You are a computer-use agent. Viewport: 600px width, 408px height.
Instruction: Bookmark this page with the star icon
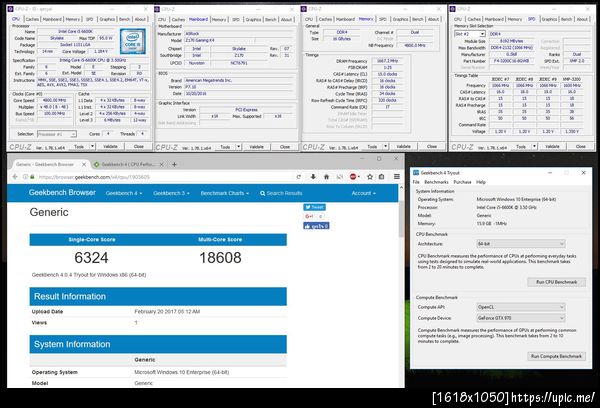pos(370,176)
